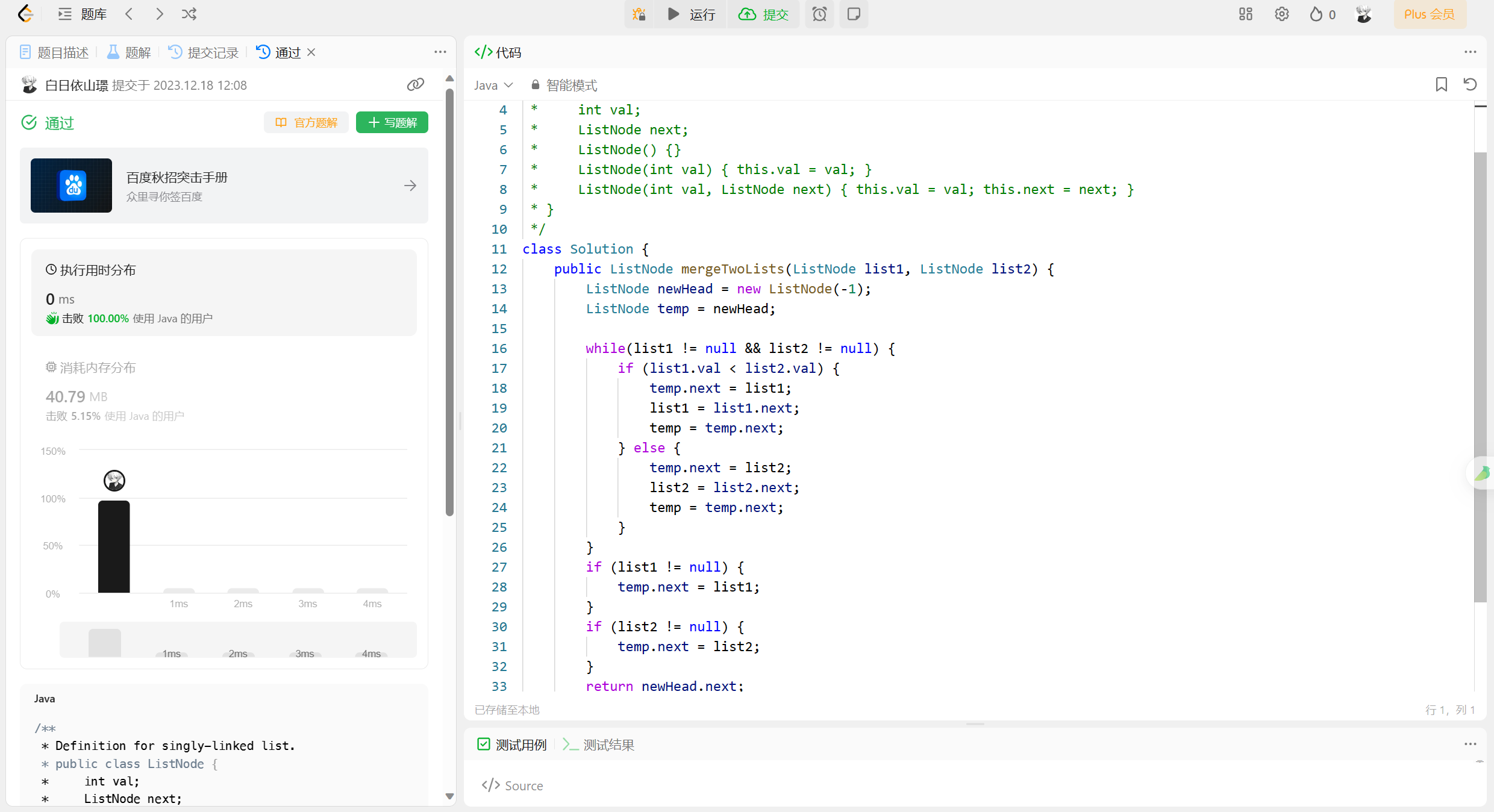Open left panel more options menu
The image size is (1494, 812).
point(440,52)
